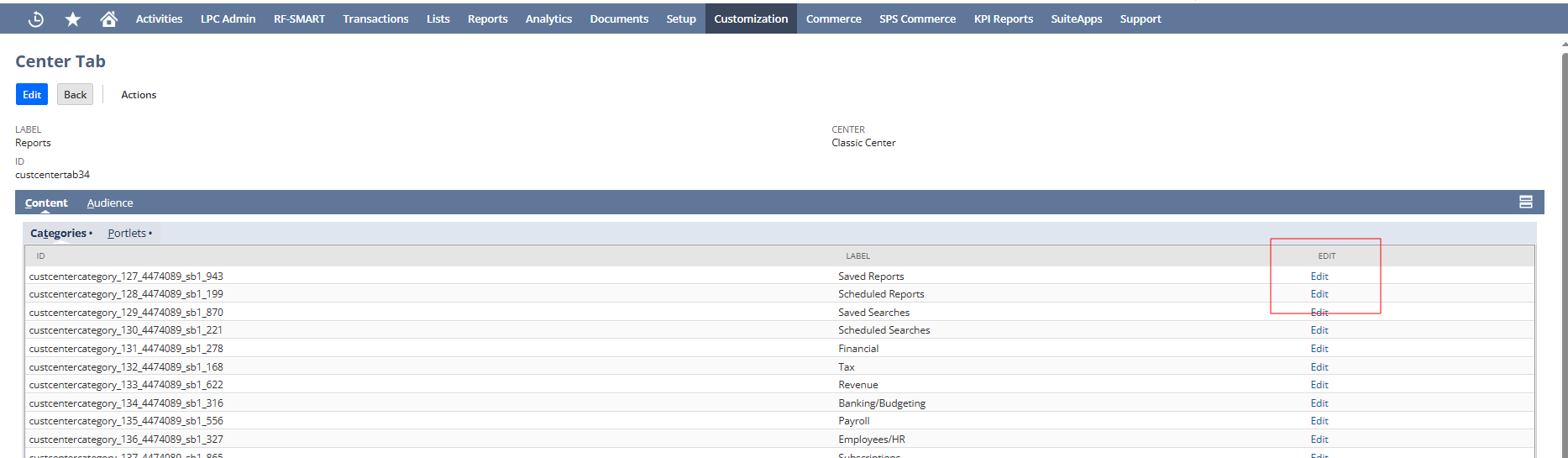
Task: Click the Shortcuts star icon
Action: (73, 18)
